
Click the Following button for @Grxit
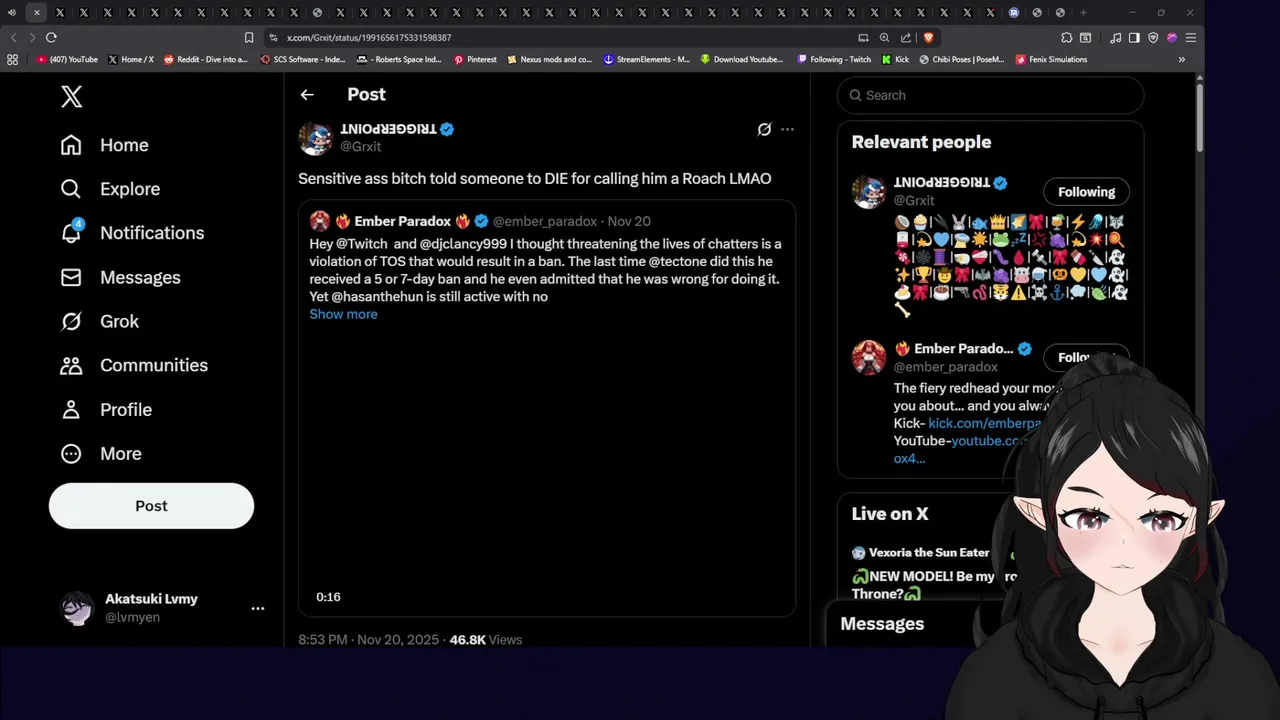tap(1086, 192)
